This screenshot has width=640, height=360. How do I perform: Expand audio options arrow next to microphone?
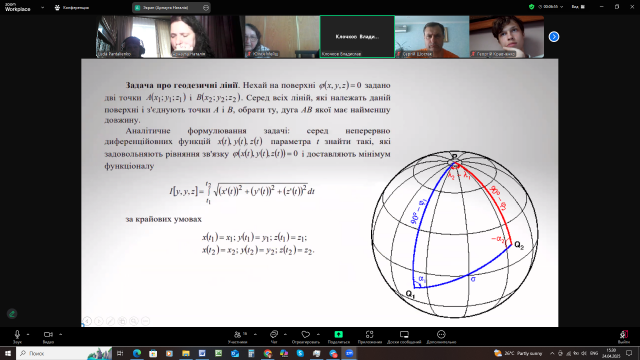coord(28,334)
